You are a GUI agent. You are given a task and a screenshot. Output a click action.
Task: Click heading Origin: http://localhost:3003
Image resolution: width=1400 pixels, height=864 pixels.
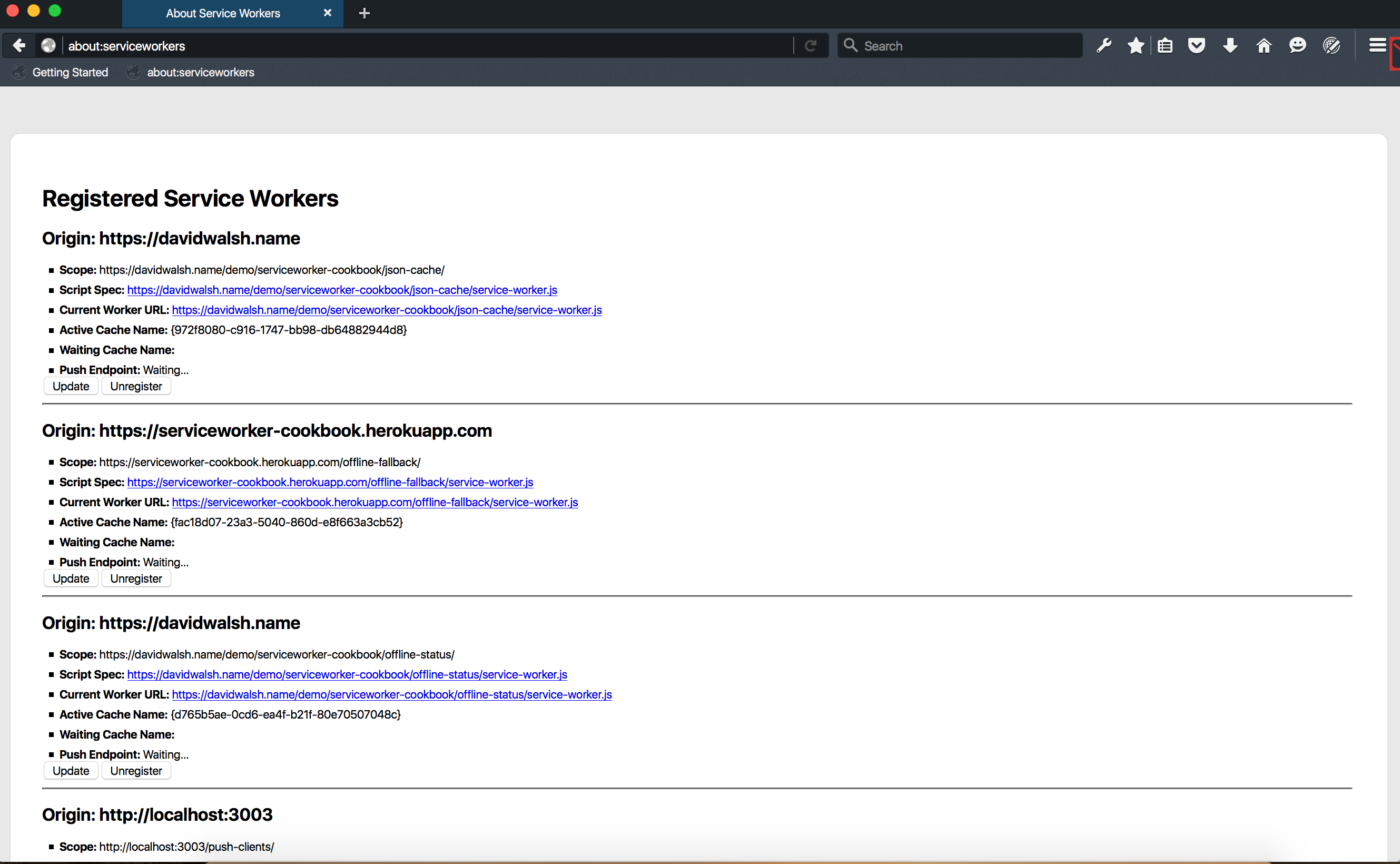point(157,814)
